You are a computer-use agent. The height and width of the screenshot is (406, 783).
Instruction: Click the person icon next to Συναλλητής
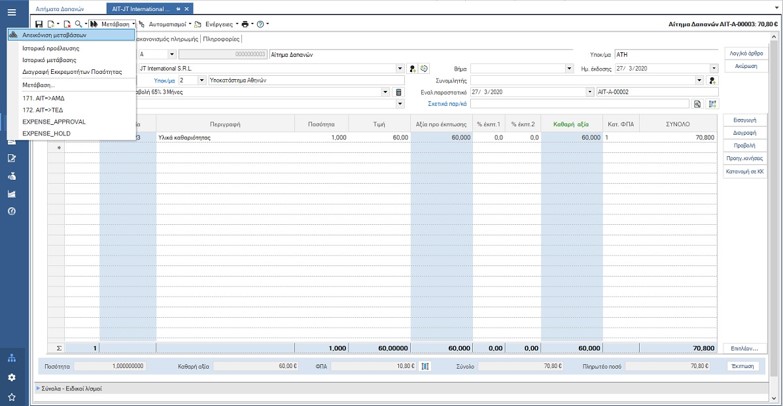[x=713, y=80]
